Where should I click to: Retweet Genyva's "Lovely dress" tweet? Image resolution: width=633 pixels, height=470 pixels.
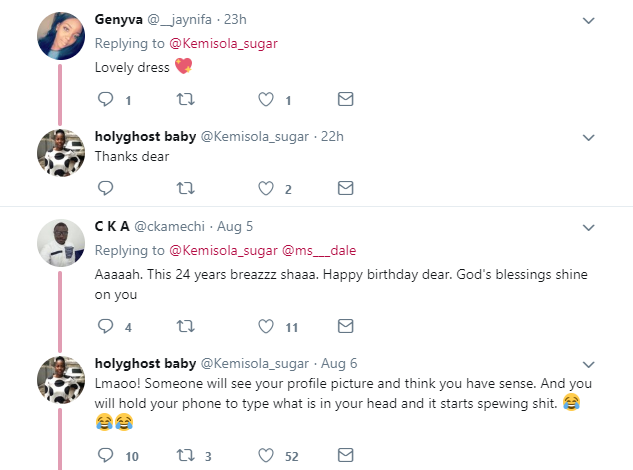pos(185,99)
